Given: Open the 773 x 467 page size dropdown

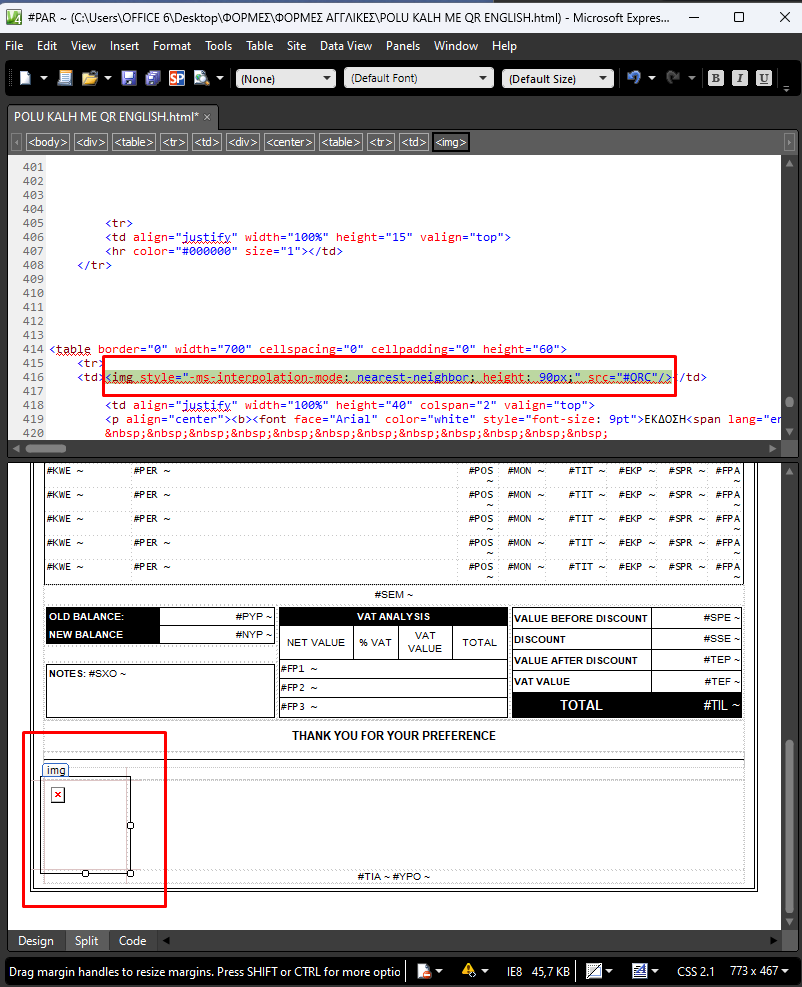Looking at the screenshot, I should (759, 971).
